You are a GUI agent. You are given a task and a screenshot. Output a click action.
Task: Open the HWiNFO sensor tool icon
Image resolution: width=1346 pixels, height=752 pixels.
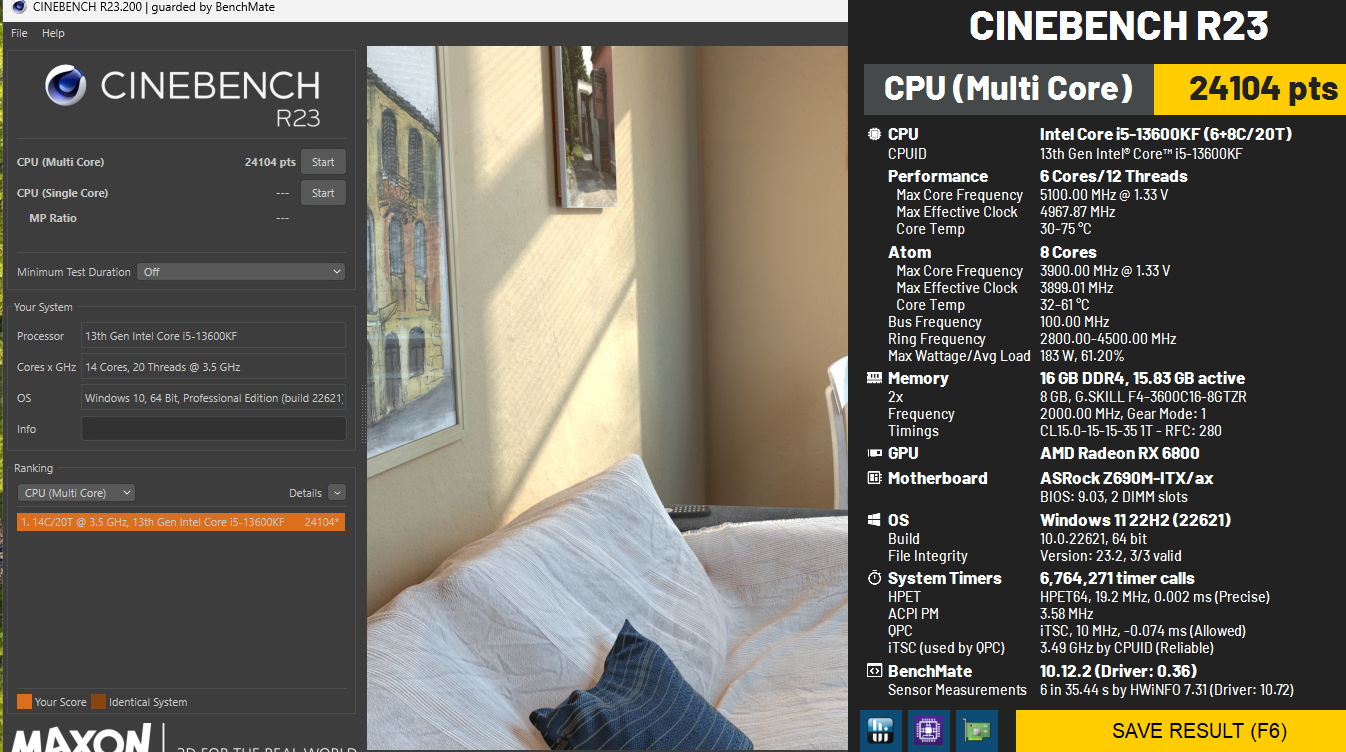[881, 731]
